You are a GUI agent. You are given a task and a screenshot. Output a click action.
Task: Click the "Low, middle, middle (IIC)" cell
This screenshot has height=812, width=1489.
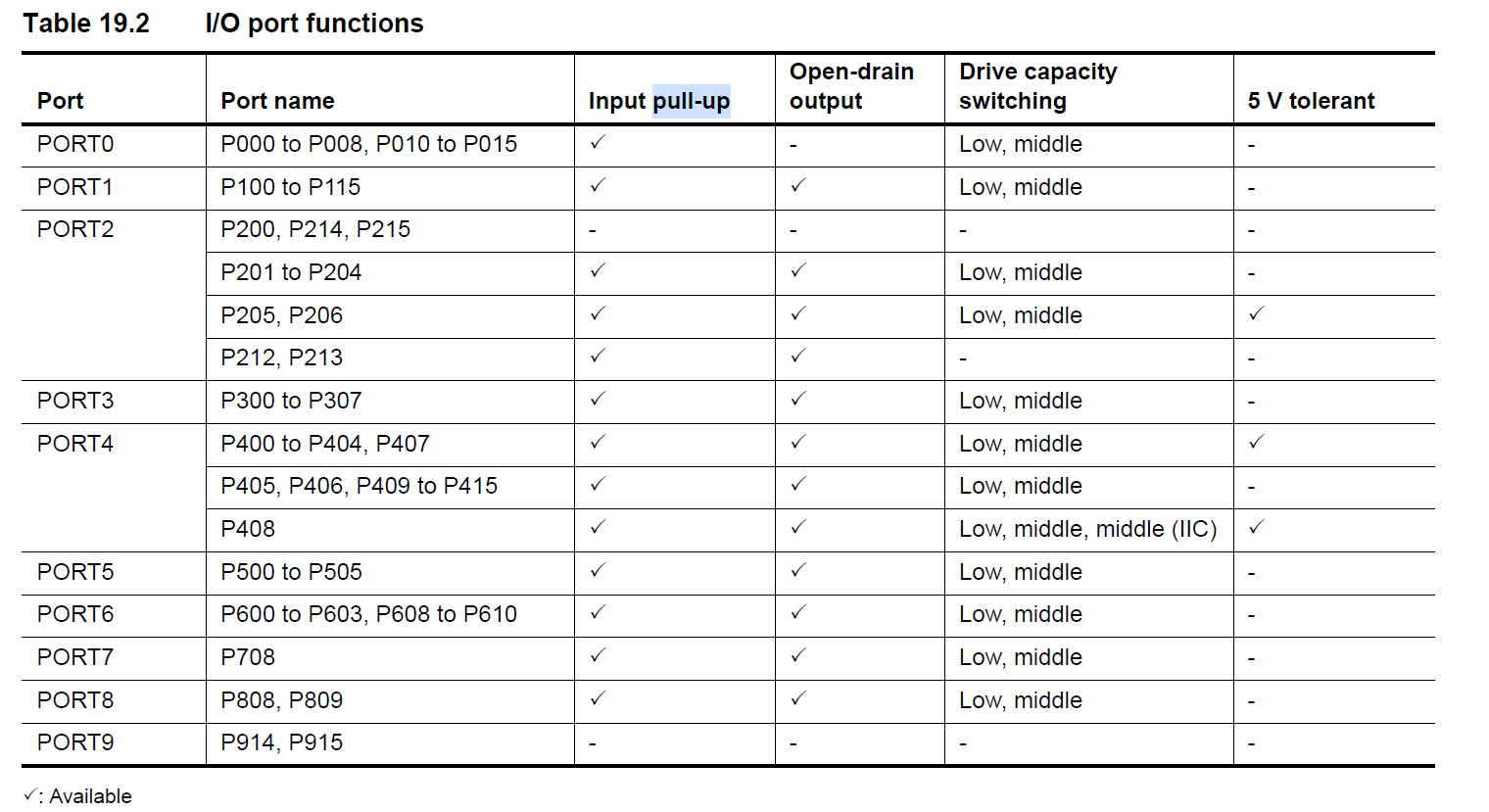pyautogui.click(x=1087, y=529)
